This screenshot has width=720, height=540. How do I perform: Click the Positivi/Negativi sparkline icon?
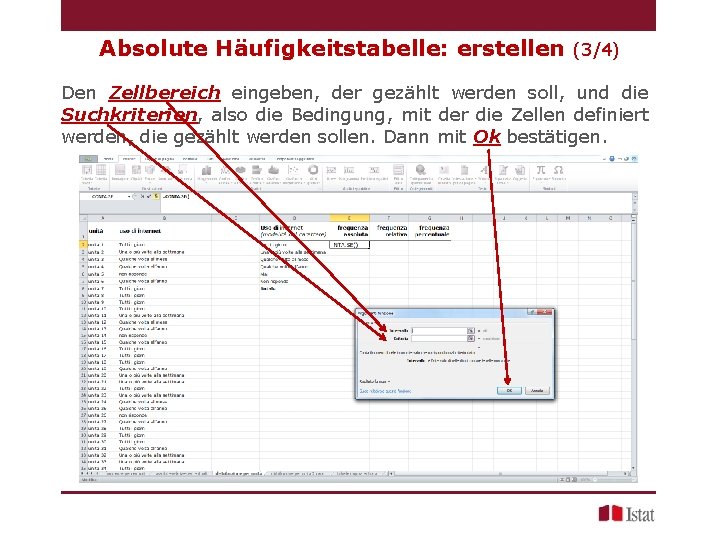tap(374, 170)
